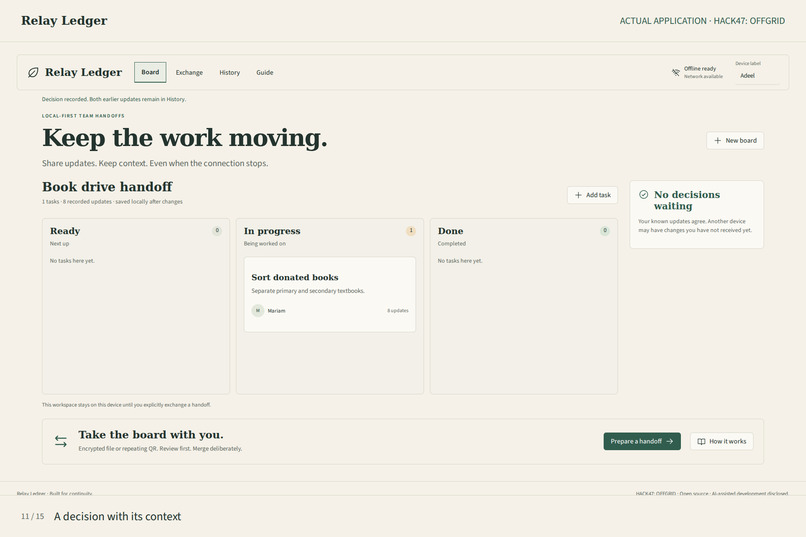
Task: Click 'No tasks here yet' in Done column
Action: [x=460, y=261]
